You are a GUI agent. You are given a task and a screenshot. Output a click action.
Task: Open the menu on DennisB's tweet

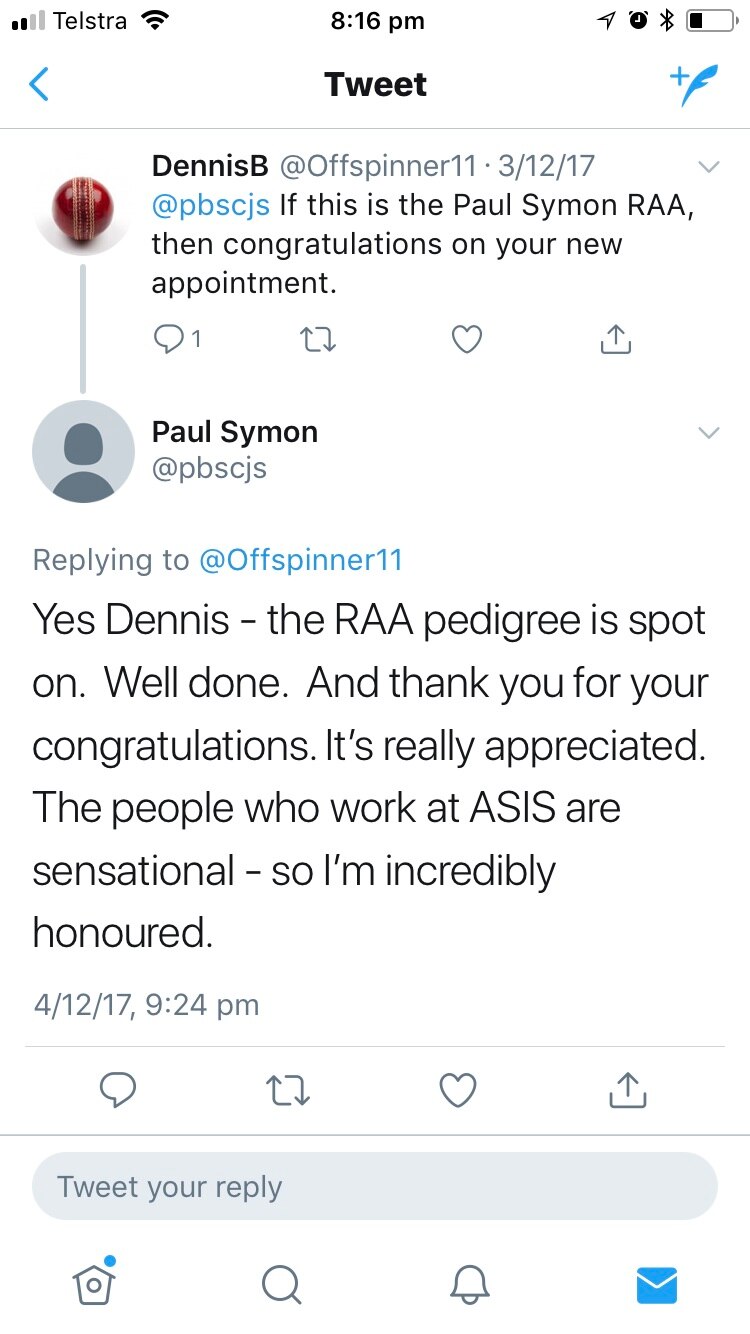click(709, 166)
